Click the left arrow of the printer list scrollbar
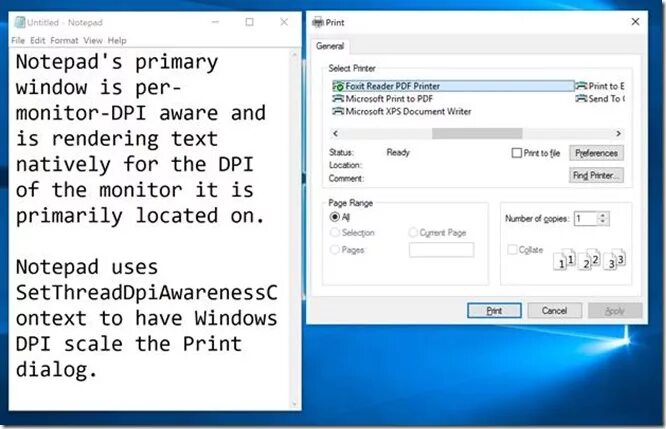This screenshot has height=429, width=666. tap(336, 133)
